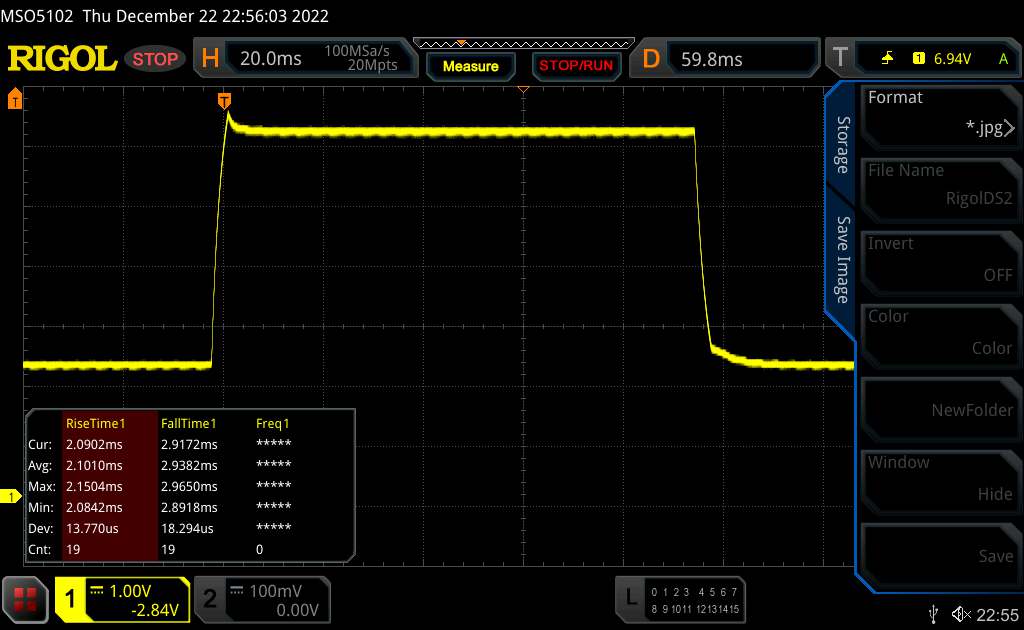The width and height of the screenshot is (1024, 630).
Task: Click the Measure button
Action: point(470,67)
